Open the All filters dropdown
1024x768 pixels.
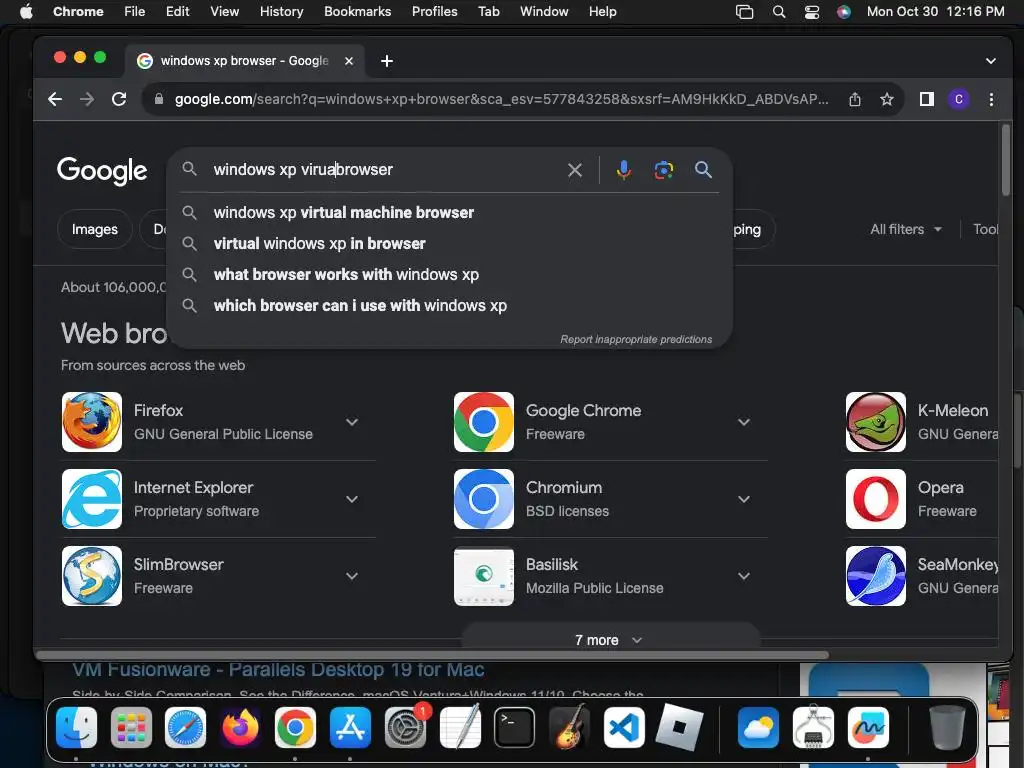(906, 229)
